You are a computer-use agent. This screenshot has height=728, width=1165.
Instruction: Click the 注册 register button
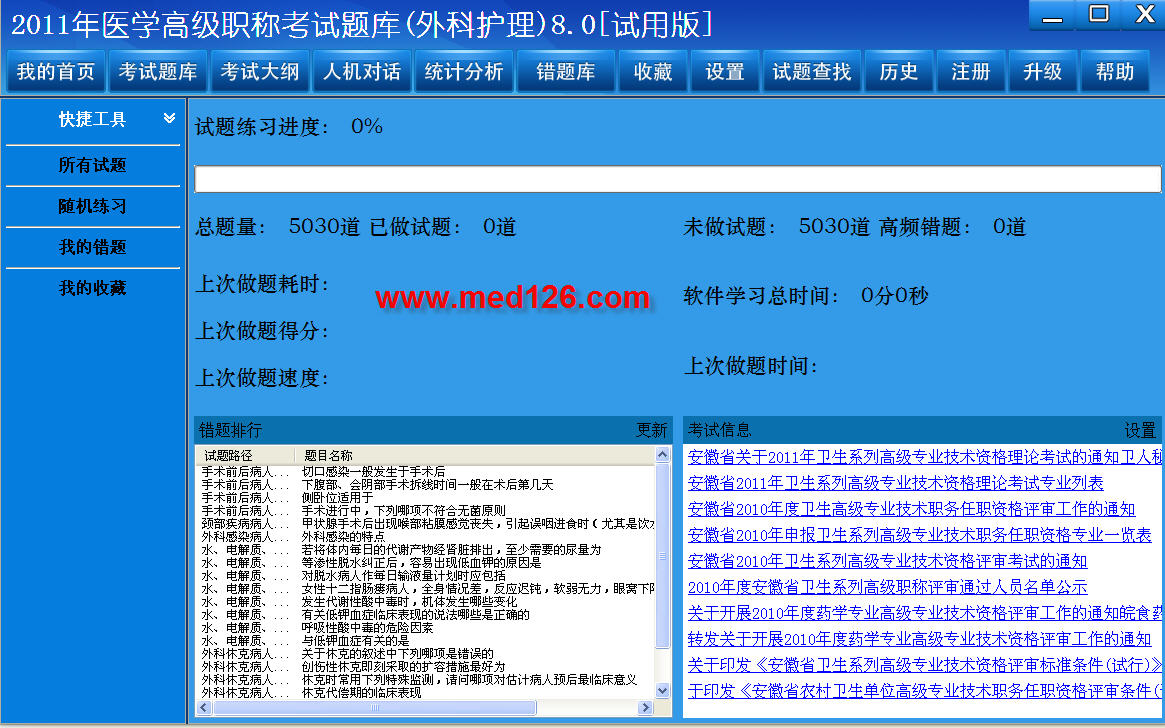coord(971,72)
